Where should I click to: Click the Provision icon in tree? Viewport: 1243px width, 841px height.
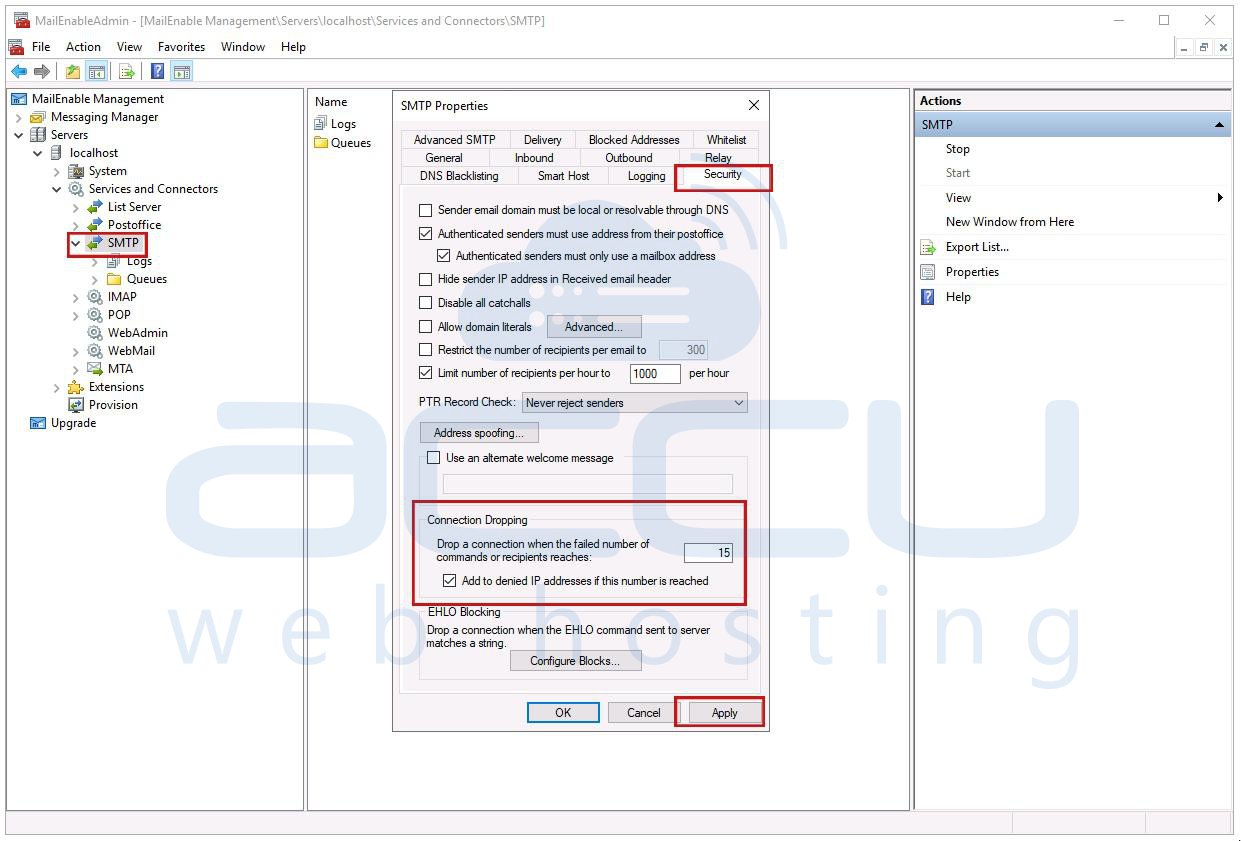point(75,405)
